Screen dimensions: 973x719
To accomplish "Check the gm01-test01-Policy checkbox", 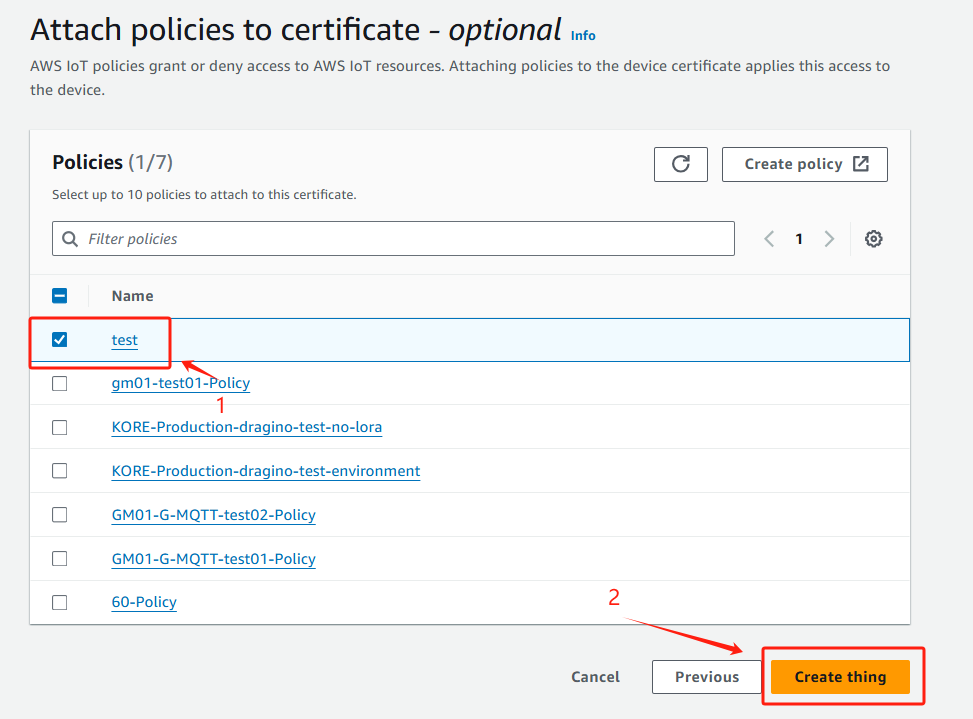I will [x=60, y=384].
